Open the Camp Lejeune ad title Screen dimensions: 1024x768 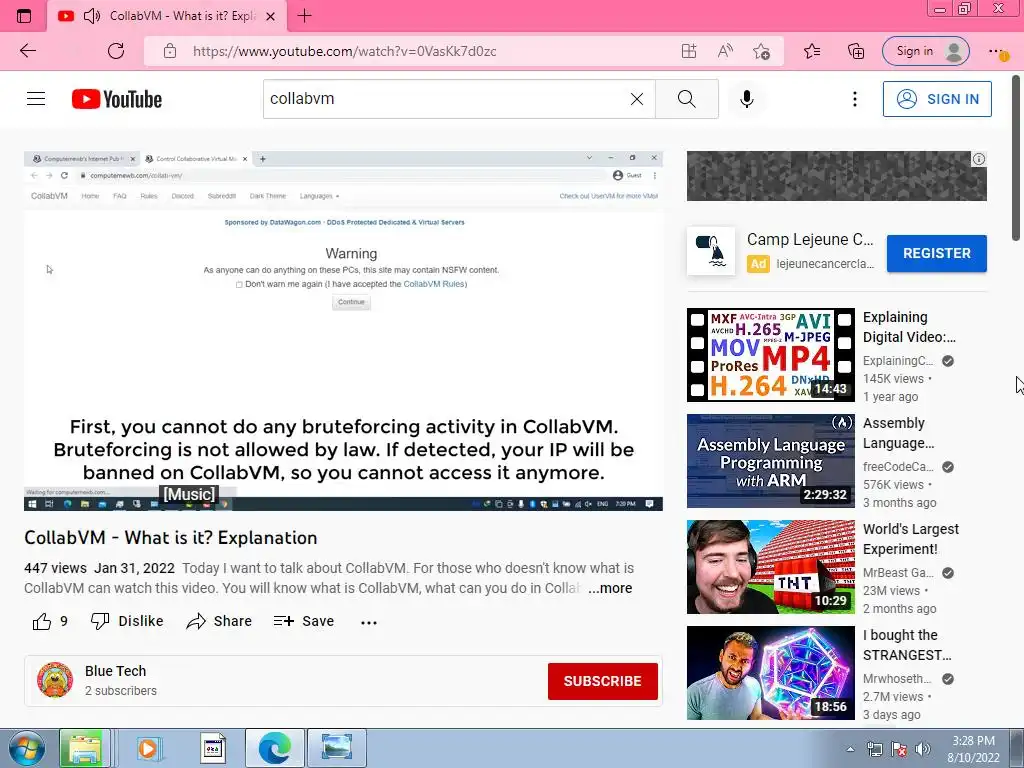810,240
